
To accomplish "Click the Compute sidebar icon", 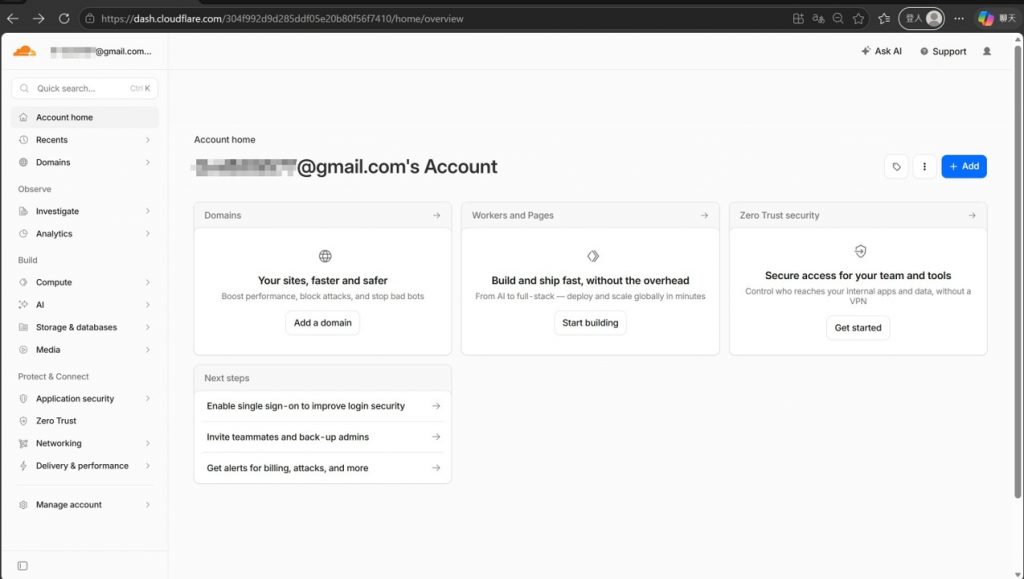I will 24,282.
